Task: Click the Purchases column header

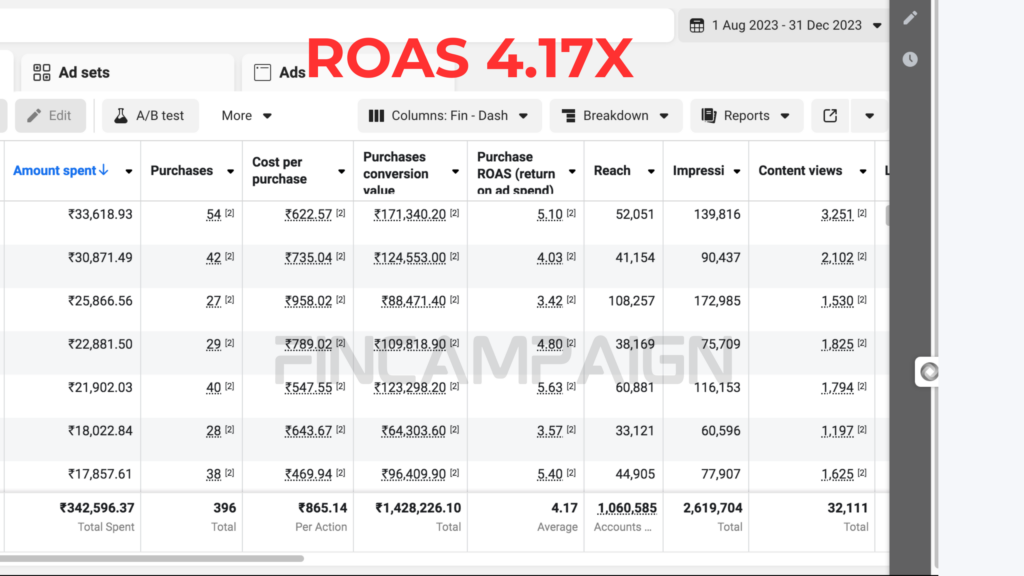Action: (x=181, y=171)
